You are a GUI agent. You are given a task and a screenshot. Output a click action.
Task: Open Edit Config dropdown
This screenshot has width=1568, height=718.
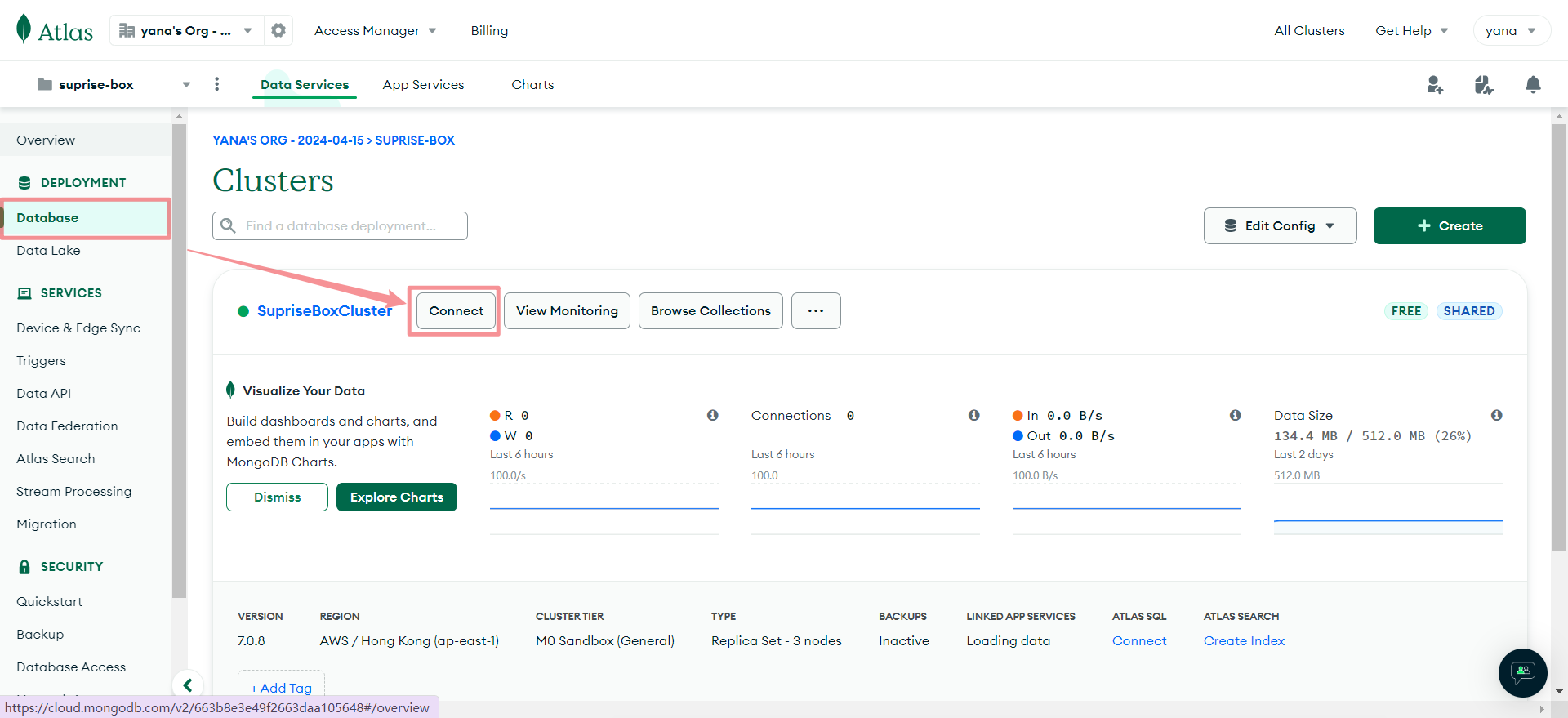pyautogui.click(x=1280, y=225)
